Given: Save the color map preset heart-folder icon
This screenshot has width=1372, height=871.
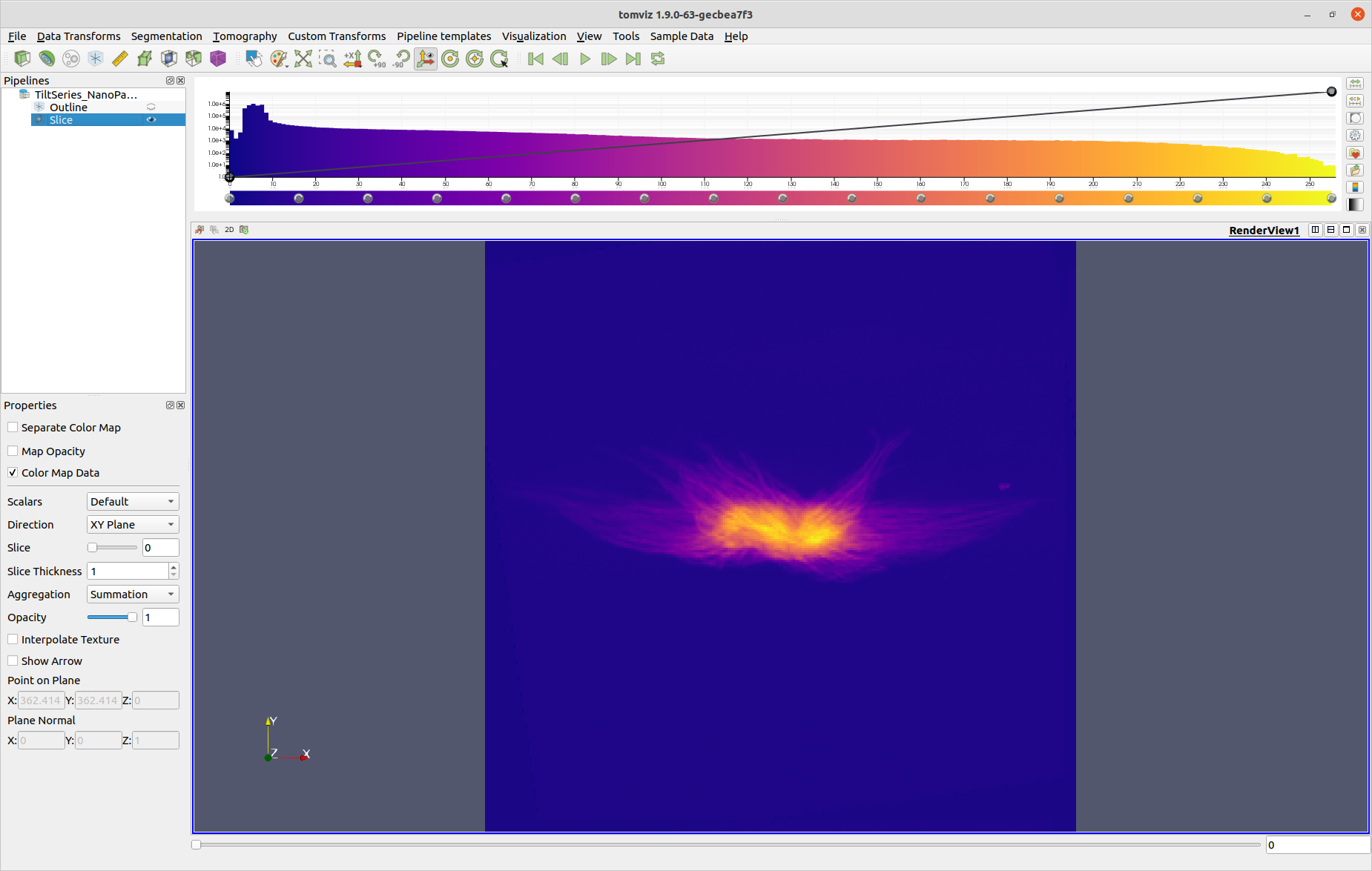Looking at the screenshot, I should point(1355,153).
